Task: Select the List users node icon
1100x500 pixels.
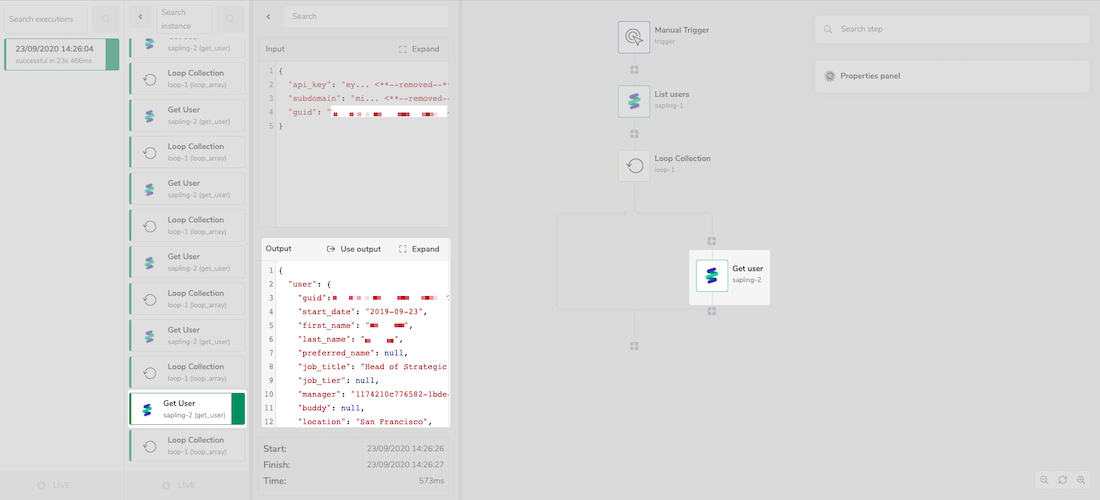Action: tap(634, 101)
